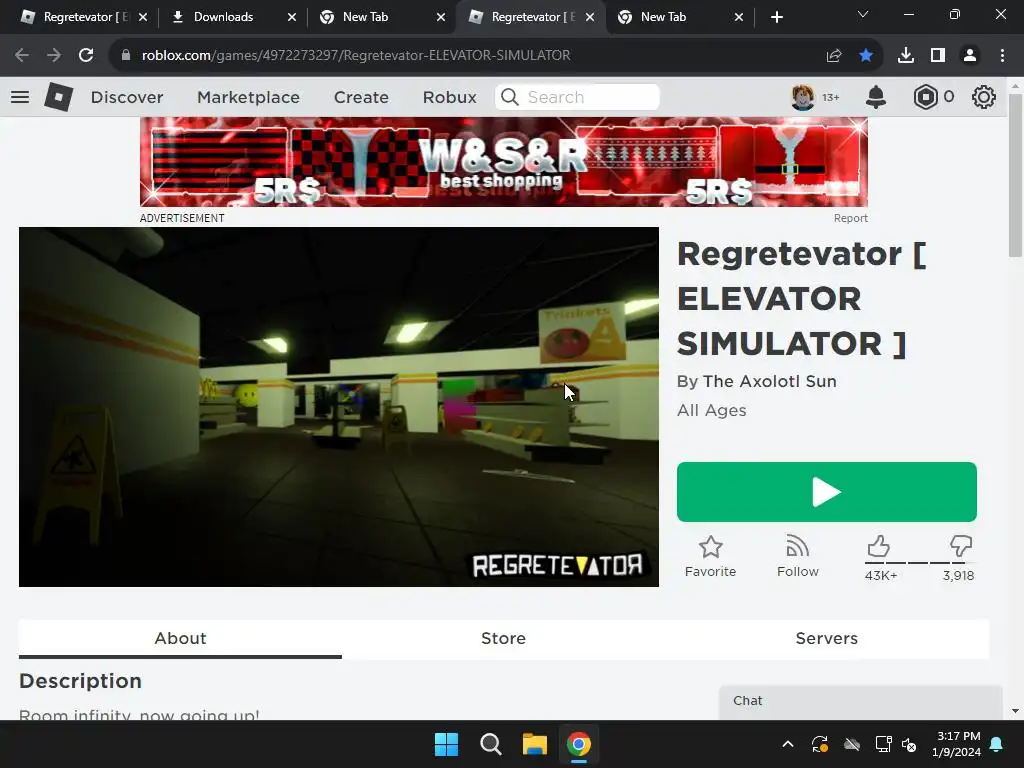Open Windows Start menu
Image resolution: width=1024 pixels, height=768 pixels.
click(x=447, y=744)
